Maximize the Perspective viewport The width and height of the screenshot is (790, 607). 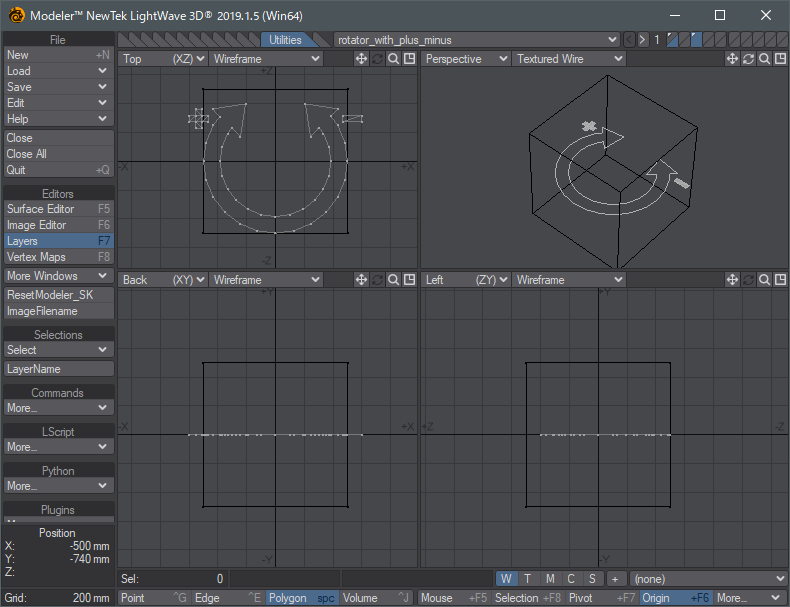(780, 59)
